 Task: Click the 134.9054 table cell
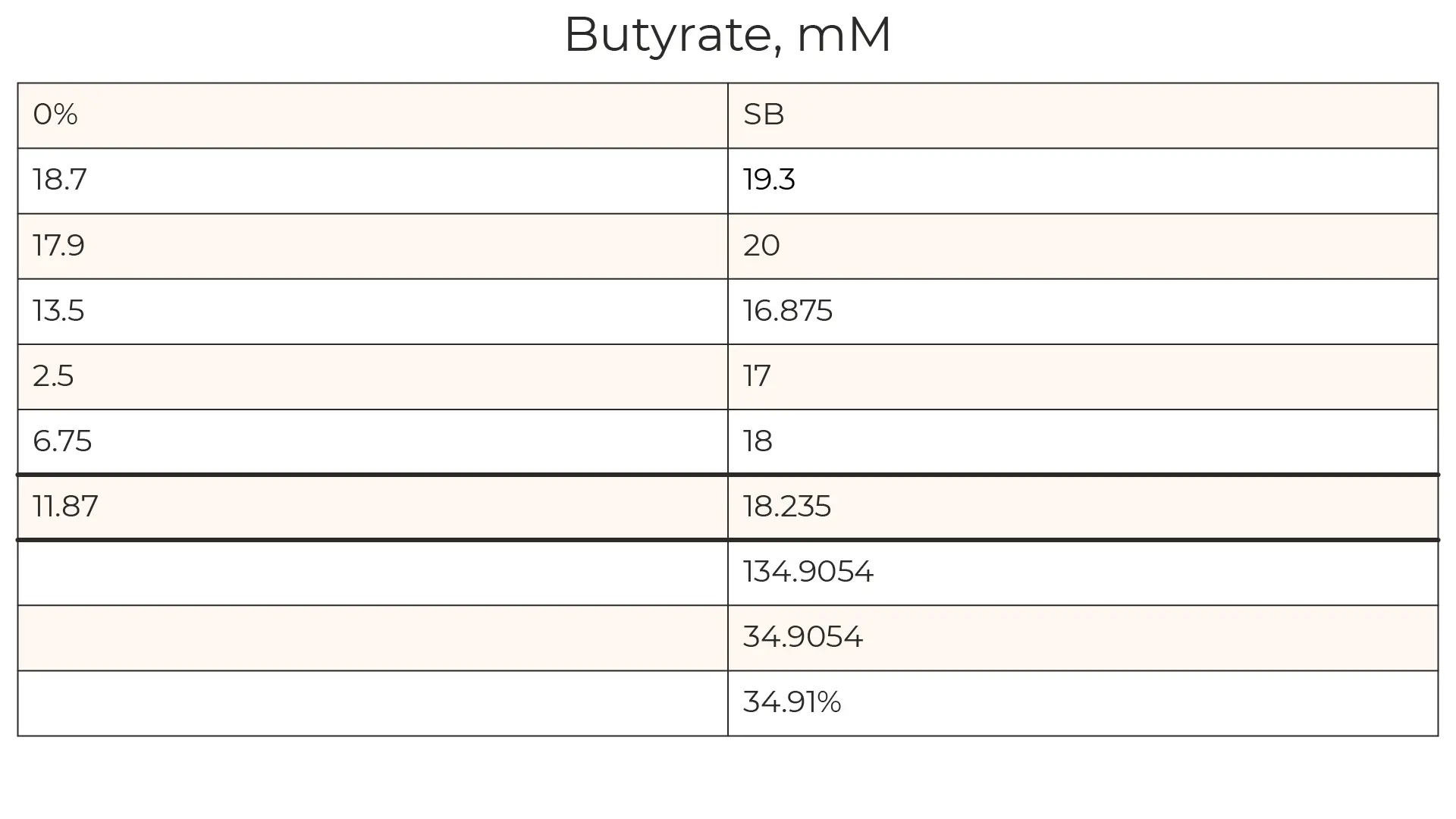(1082, 572)
